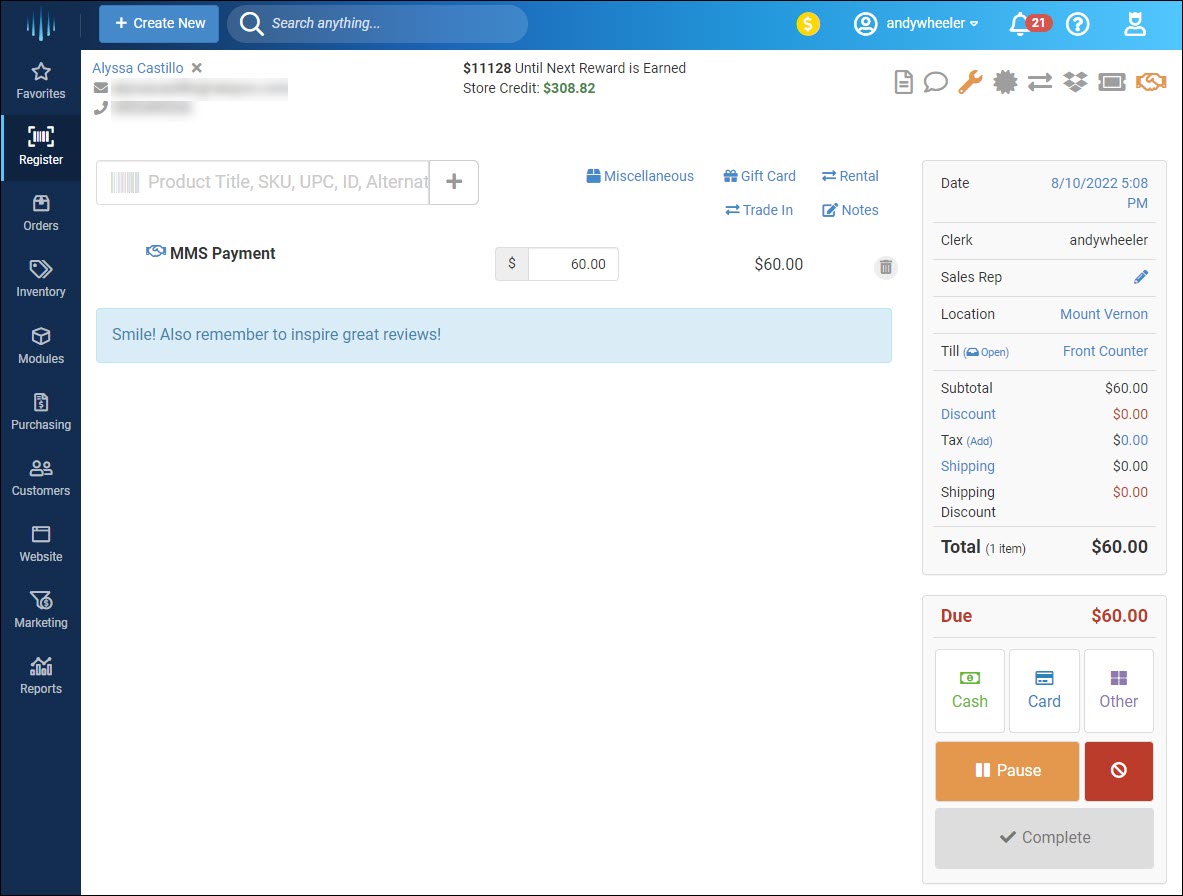Click the ticket icon in customer toolbar
Viewport: 1183px width, 896px height.
pos(1111,81)
